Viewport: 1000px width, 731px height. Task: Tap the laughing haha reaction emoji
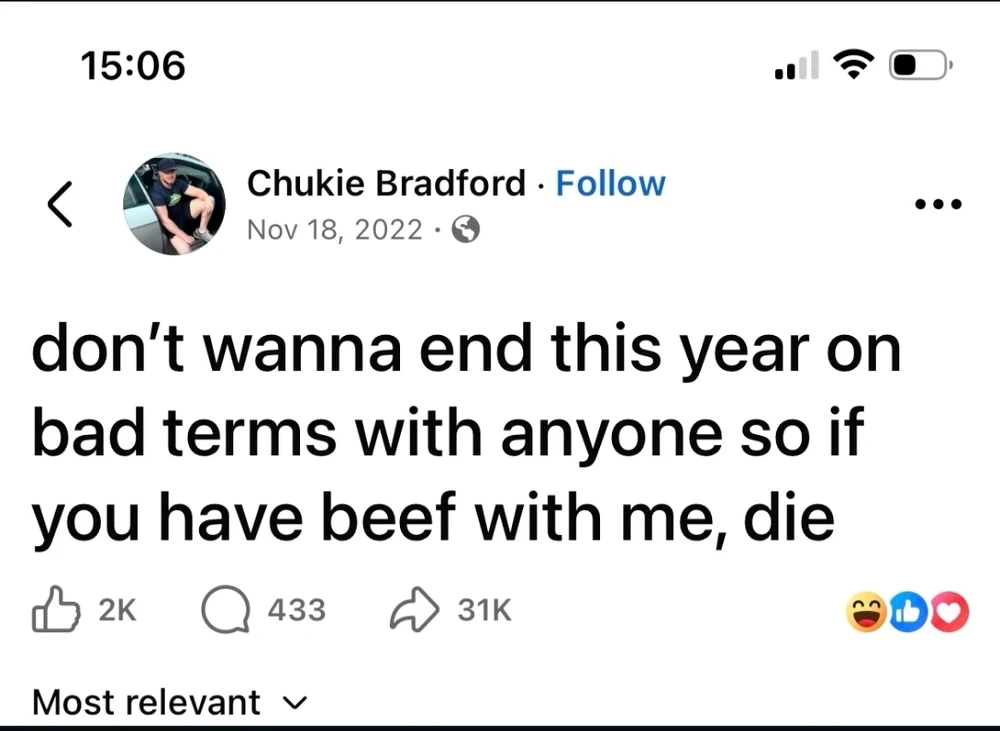coord(866,613)
